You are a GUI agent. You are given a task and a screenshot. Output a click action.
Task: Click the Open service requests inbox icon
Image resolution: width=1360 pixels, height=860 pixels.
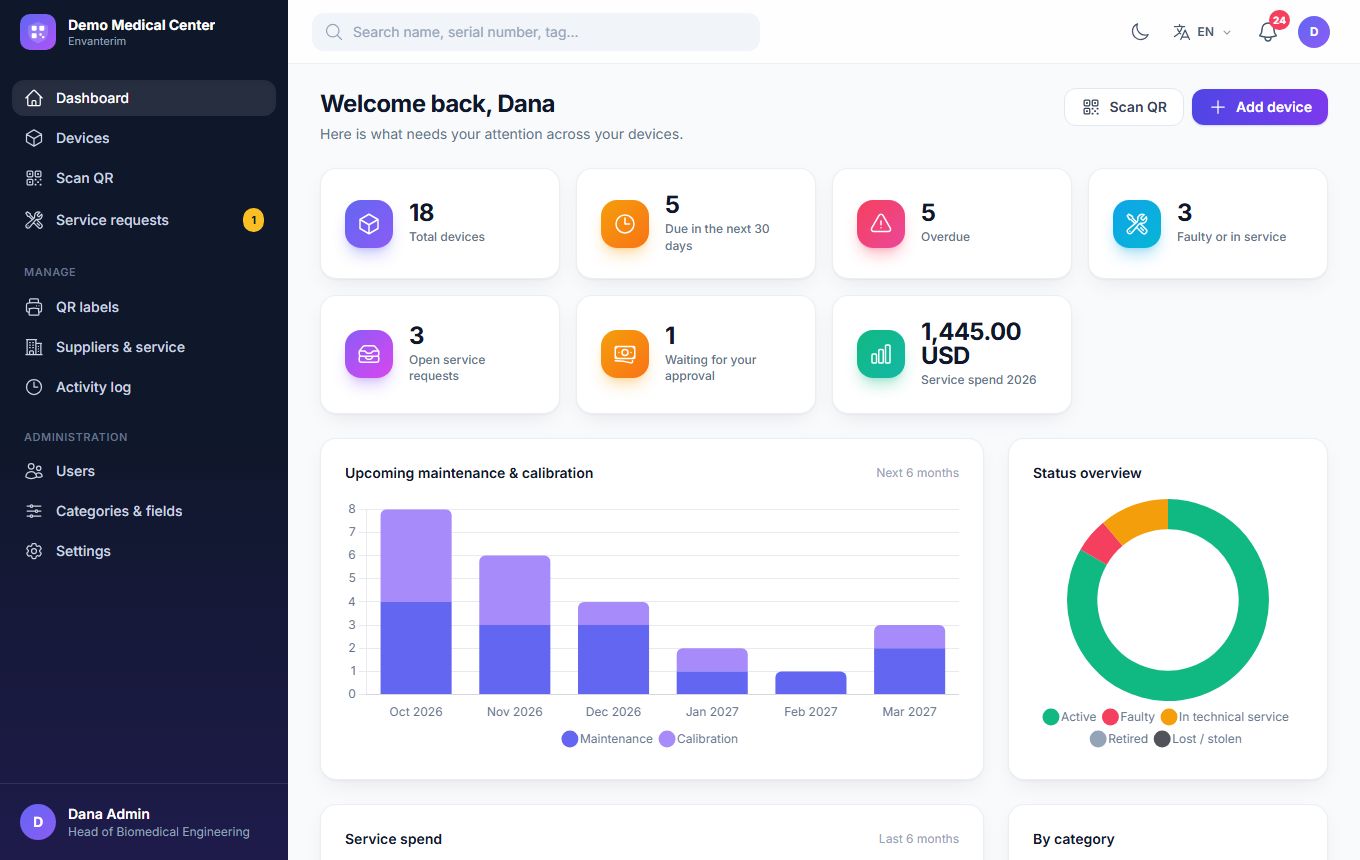click(369, 354)
